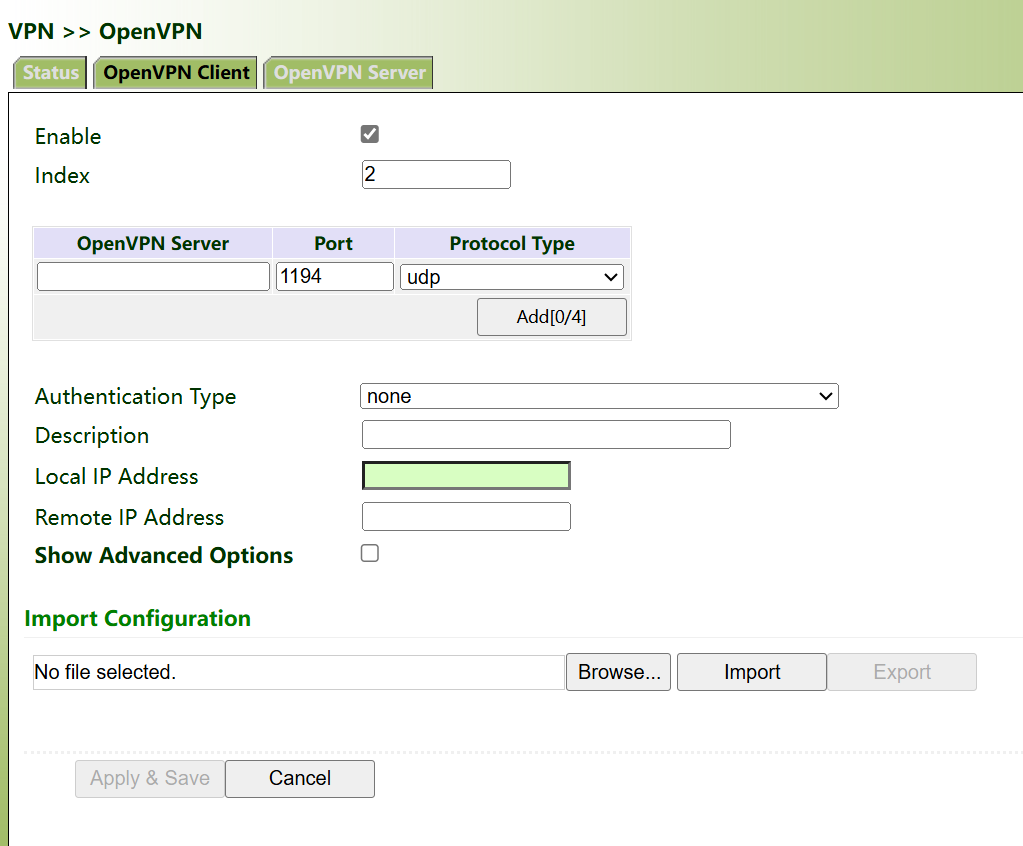
Task: Open the Protocol Type udp dropdown
Action: click(x=511, y=277)
